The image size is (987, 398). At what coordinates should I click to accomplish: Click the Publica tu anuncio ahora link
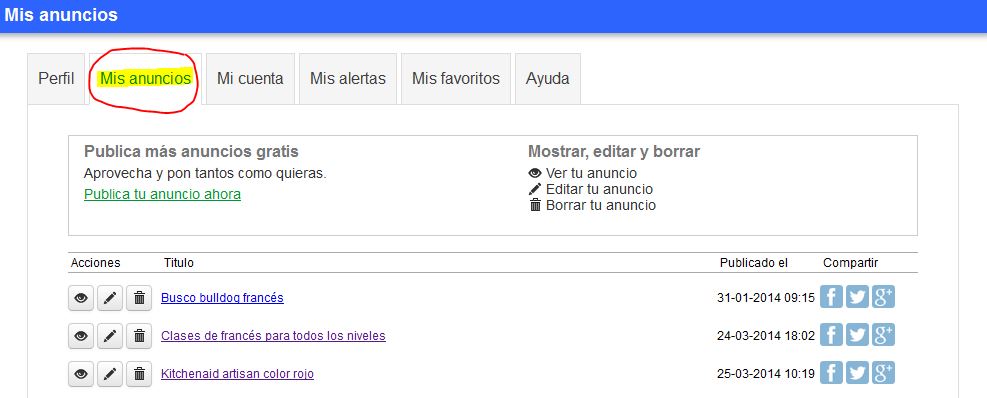pyautogui.click(x=162, y=194)
